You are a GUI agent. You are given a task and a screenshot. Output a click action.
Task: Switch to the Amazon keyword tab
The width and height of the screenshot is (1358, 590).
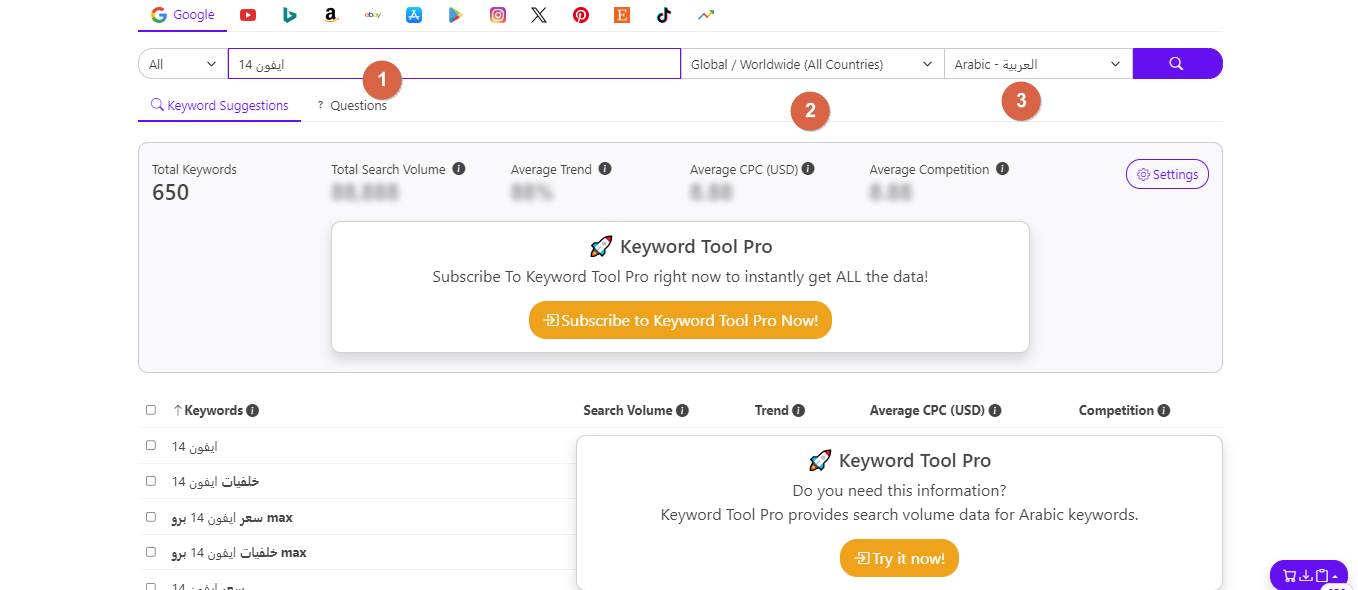331,15
